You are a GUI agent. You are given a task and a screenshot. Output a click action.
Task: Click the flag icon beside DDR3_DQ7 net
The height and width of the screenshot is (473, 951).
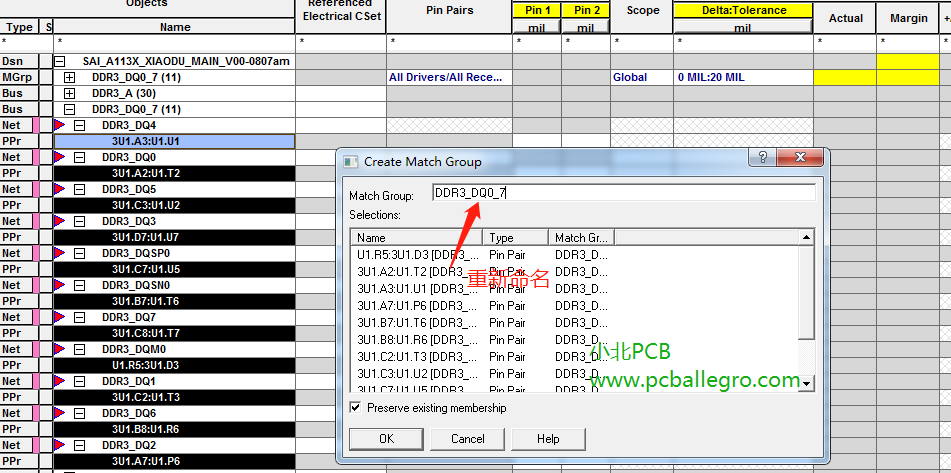coord(59,317)
